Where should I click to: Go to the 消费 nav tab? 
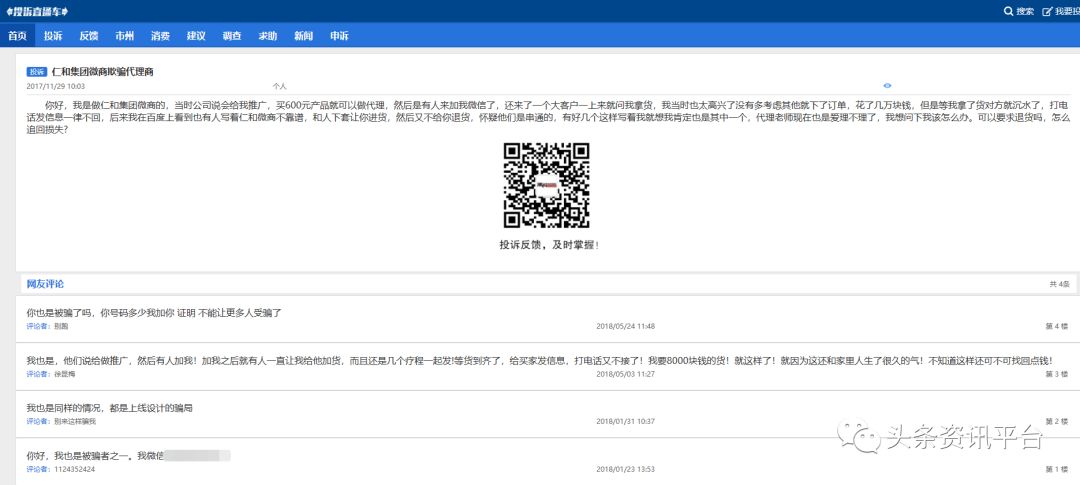pos(160,36)
